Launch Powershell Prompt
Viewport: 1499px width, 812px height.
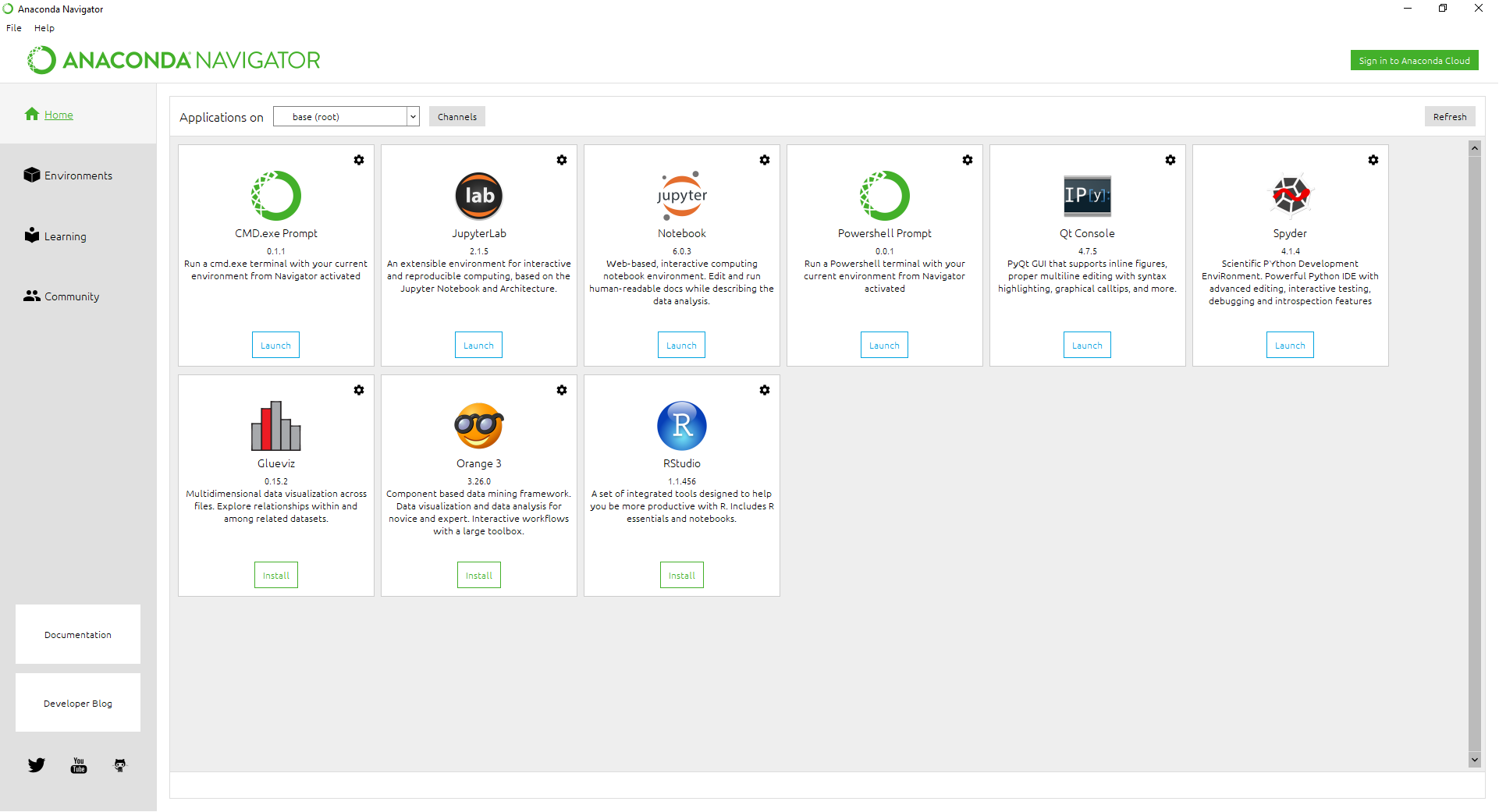coord(885,346)
